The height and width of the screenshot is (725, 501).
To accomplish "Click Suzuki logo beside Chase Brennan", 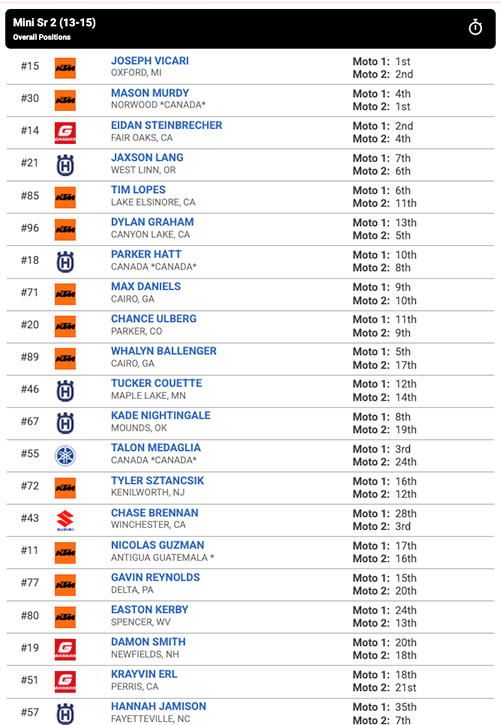I will 65,520.
